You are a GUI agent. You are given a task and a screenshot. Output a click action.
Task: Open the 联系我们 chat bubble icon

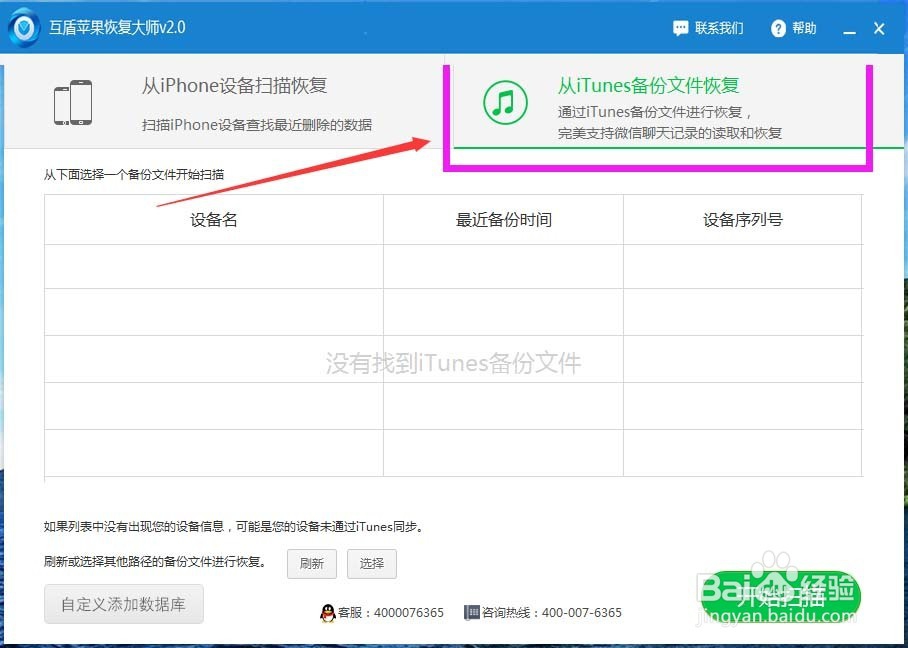click(681, 28)
